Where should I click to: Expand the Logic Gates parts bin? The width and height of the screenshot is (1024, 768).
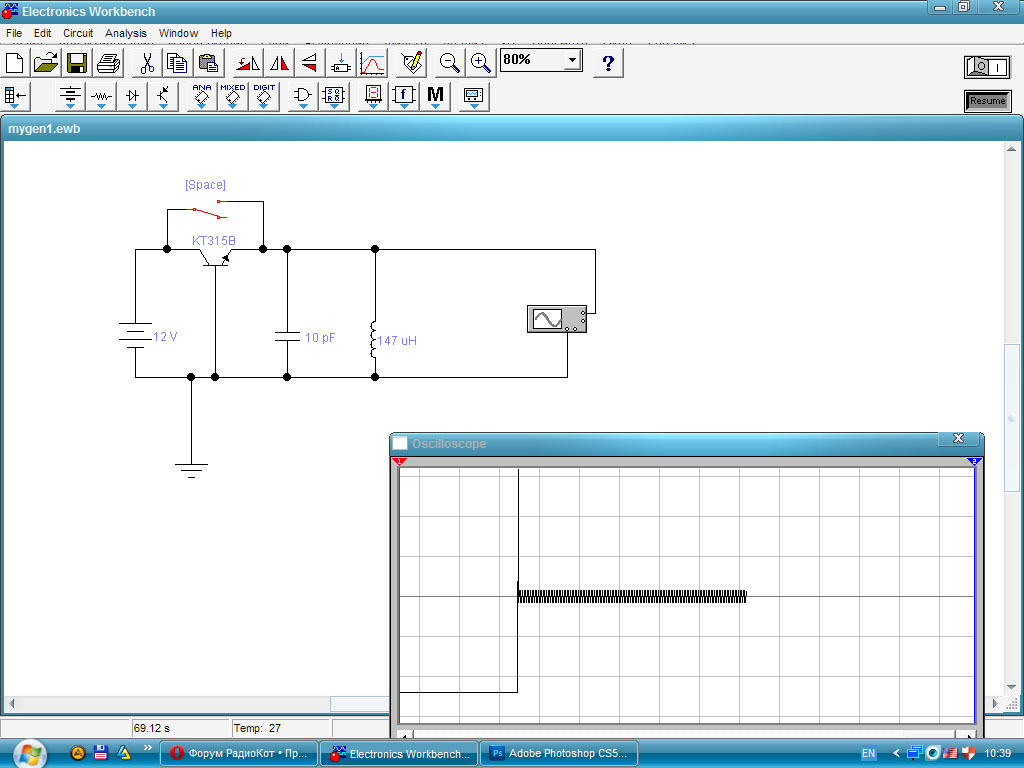pyautogui.click(x=302, y=96)
